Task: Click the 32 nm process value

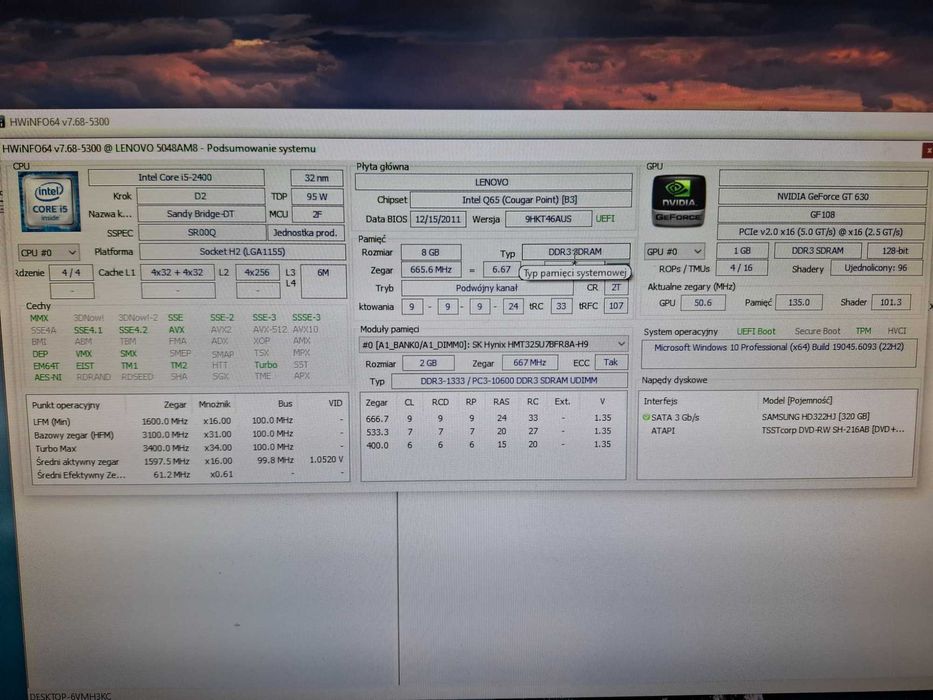Action: [317, 178]
